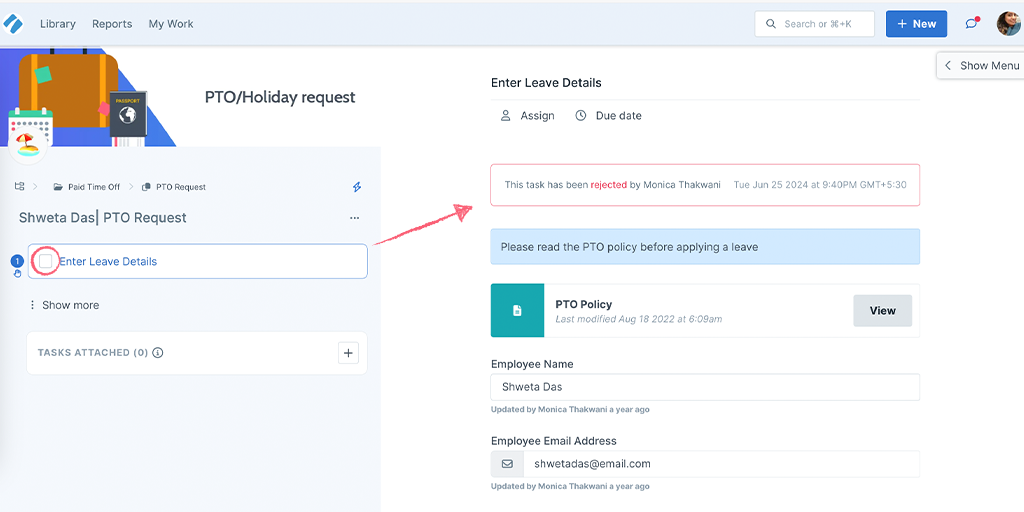Expand the Show Menu side panel

981,65
